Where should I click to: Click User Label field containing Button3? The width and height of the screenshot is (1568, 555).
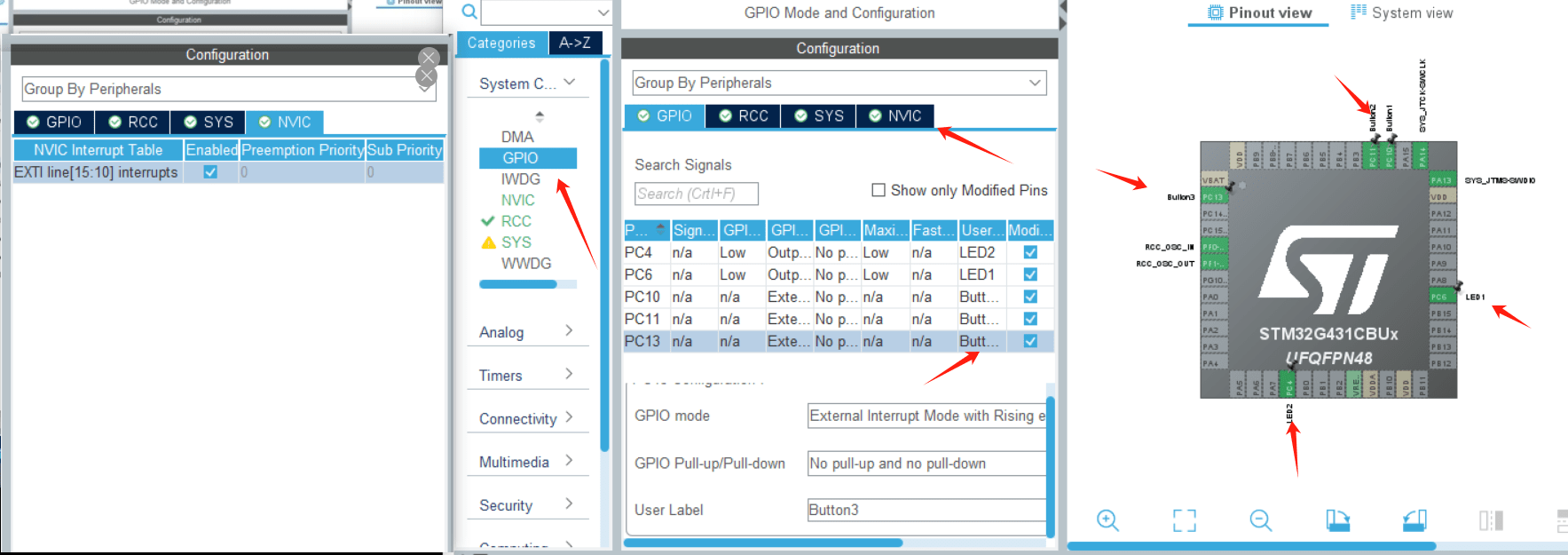(x=927, y=510)
